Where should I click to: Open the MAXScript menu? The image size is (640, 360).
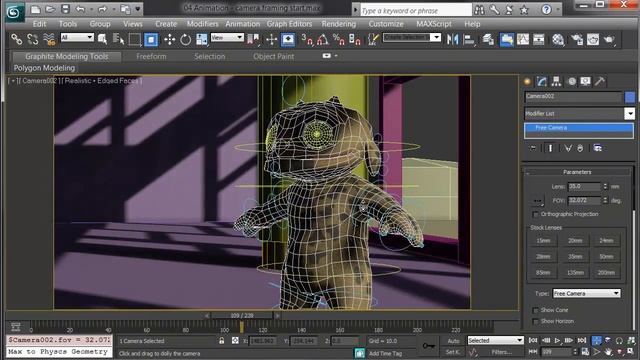click(x=434, y=24)
